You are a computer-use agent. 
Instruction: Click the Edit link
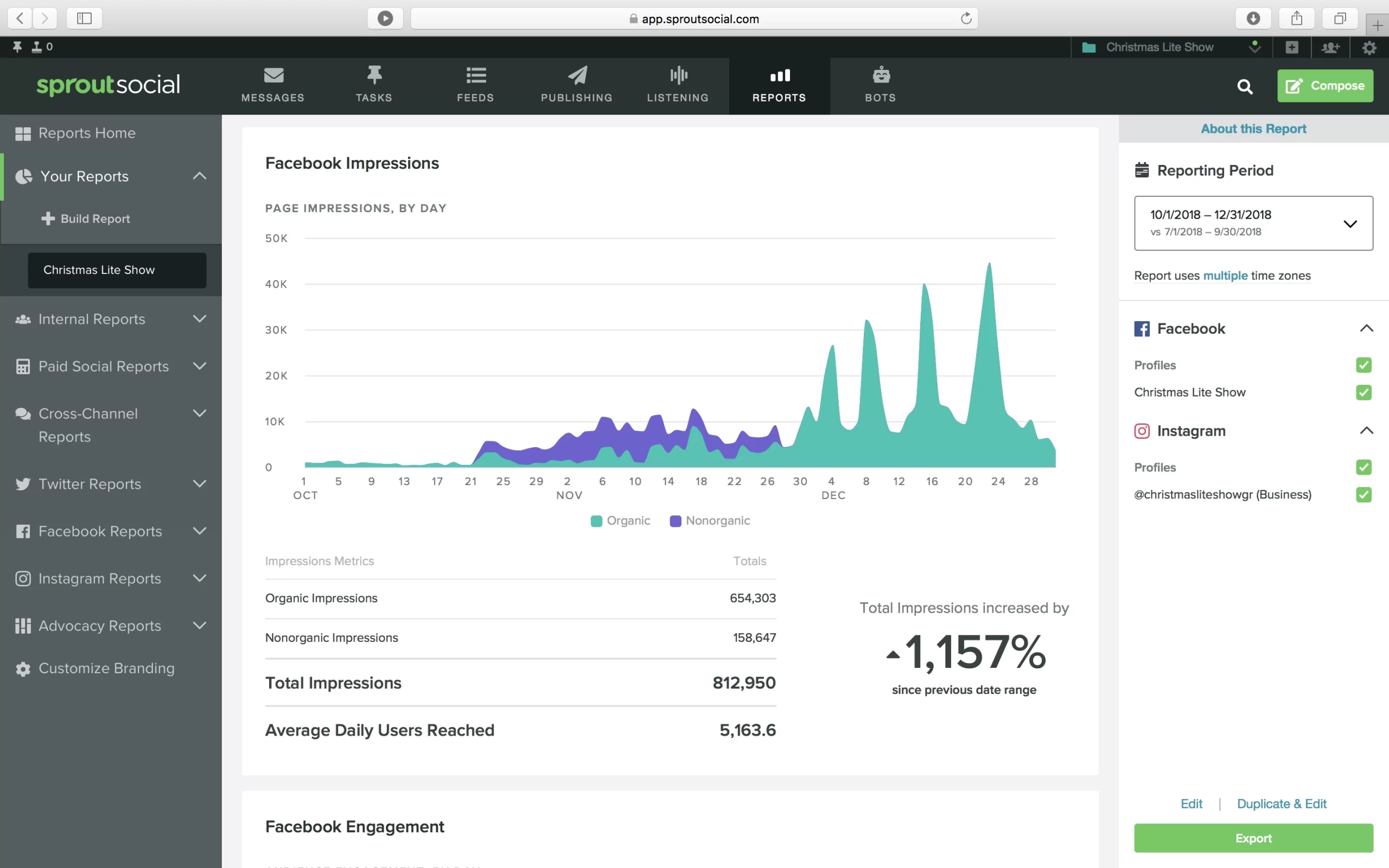1191,805
